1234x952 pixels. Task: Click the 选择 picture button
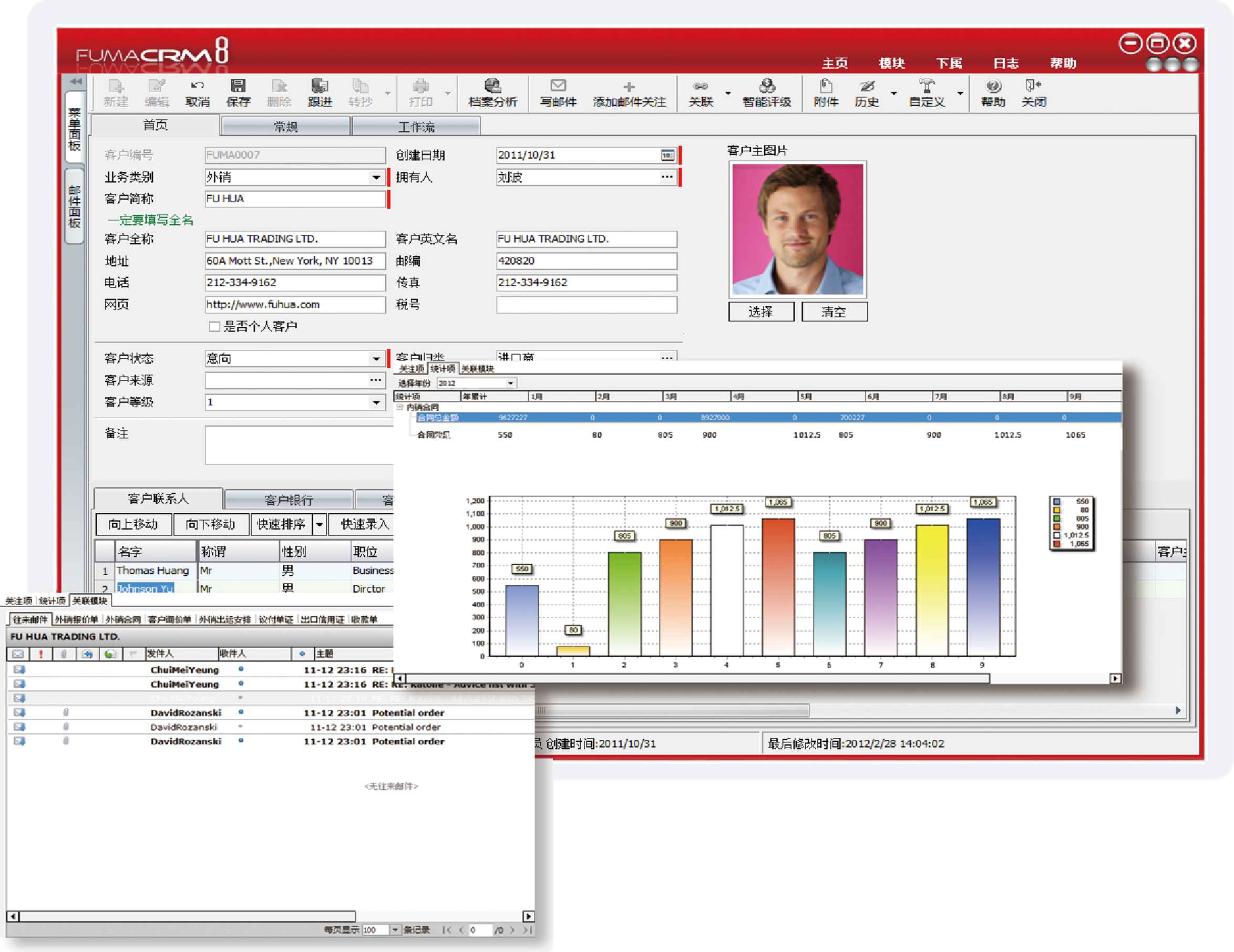coord(760,312)
